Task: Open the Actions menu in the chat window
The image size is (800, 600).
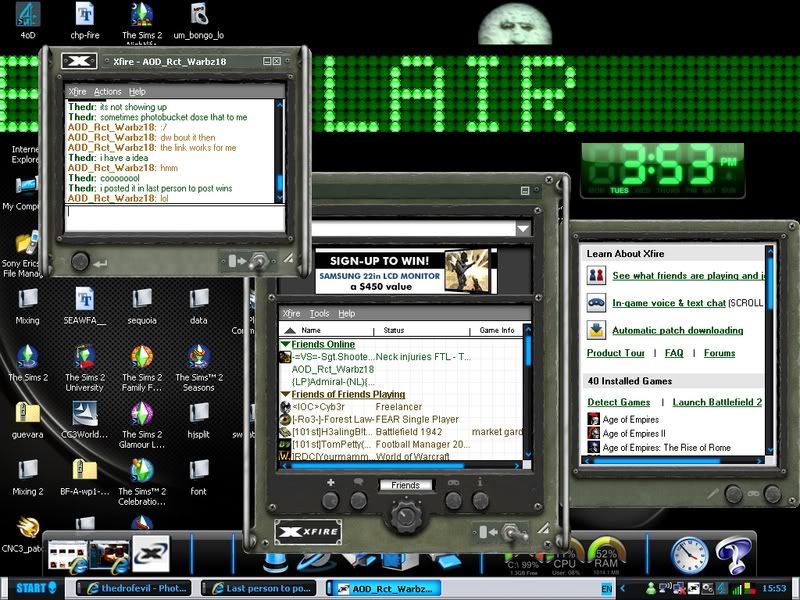Action: [x=108, y=92]
